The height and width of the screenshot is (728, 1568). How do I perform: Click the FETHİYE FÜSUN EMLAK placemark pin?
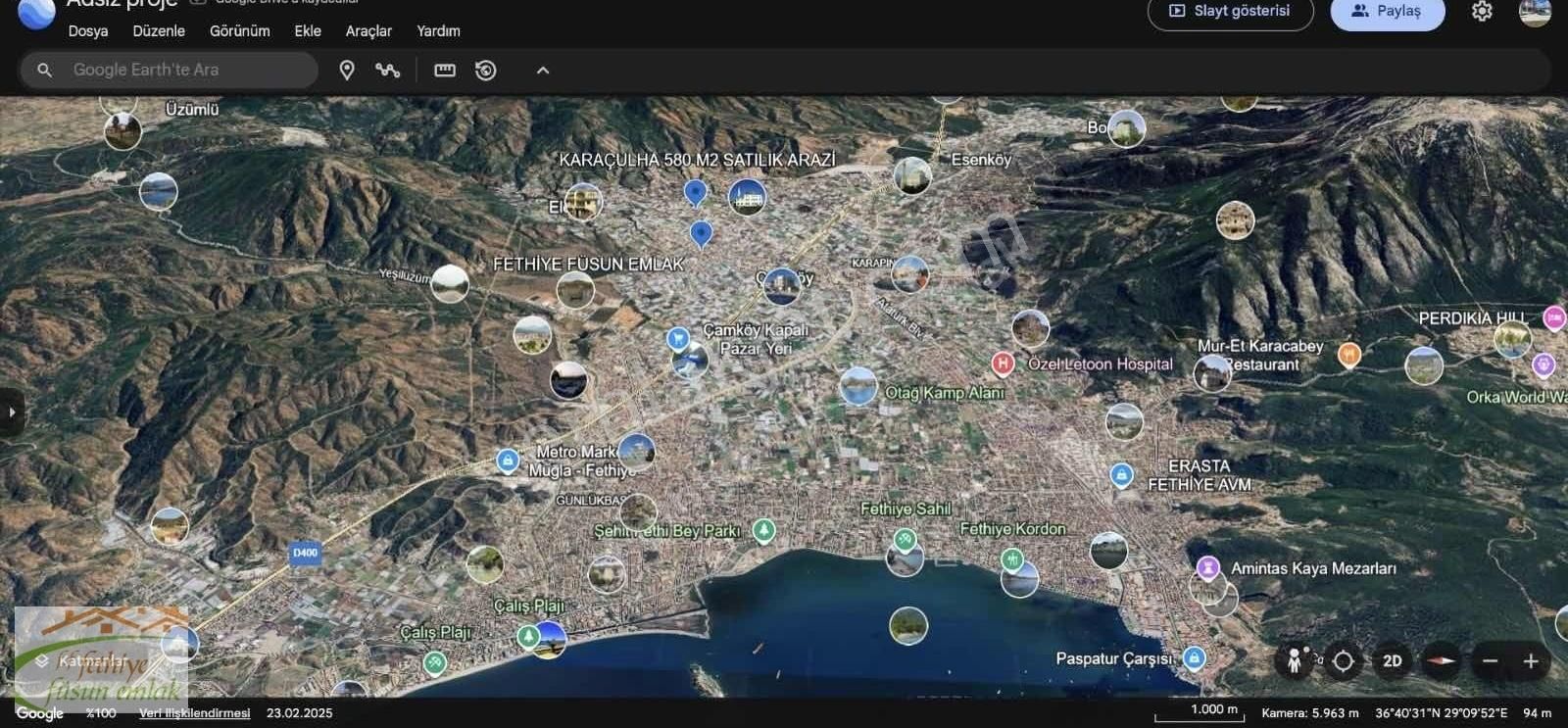point(701,234)
